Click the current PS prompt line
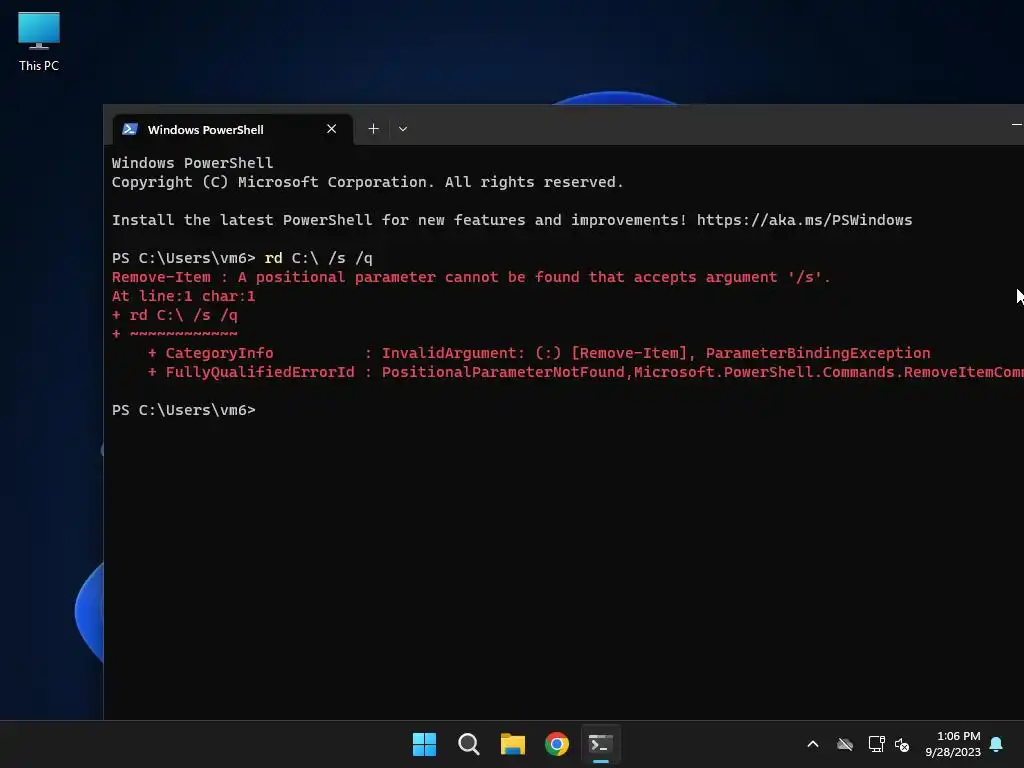 [x=184, y=410]
